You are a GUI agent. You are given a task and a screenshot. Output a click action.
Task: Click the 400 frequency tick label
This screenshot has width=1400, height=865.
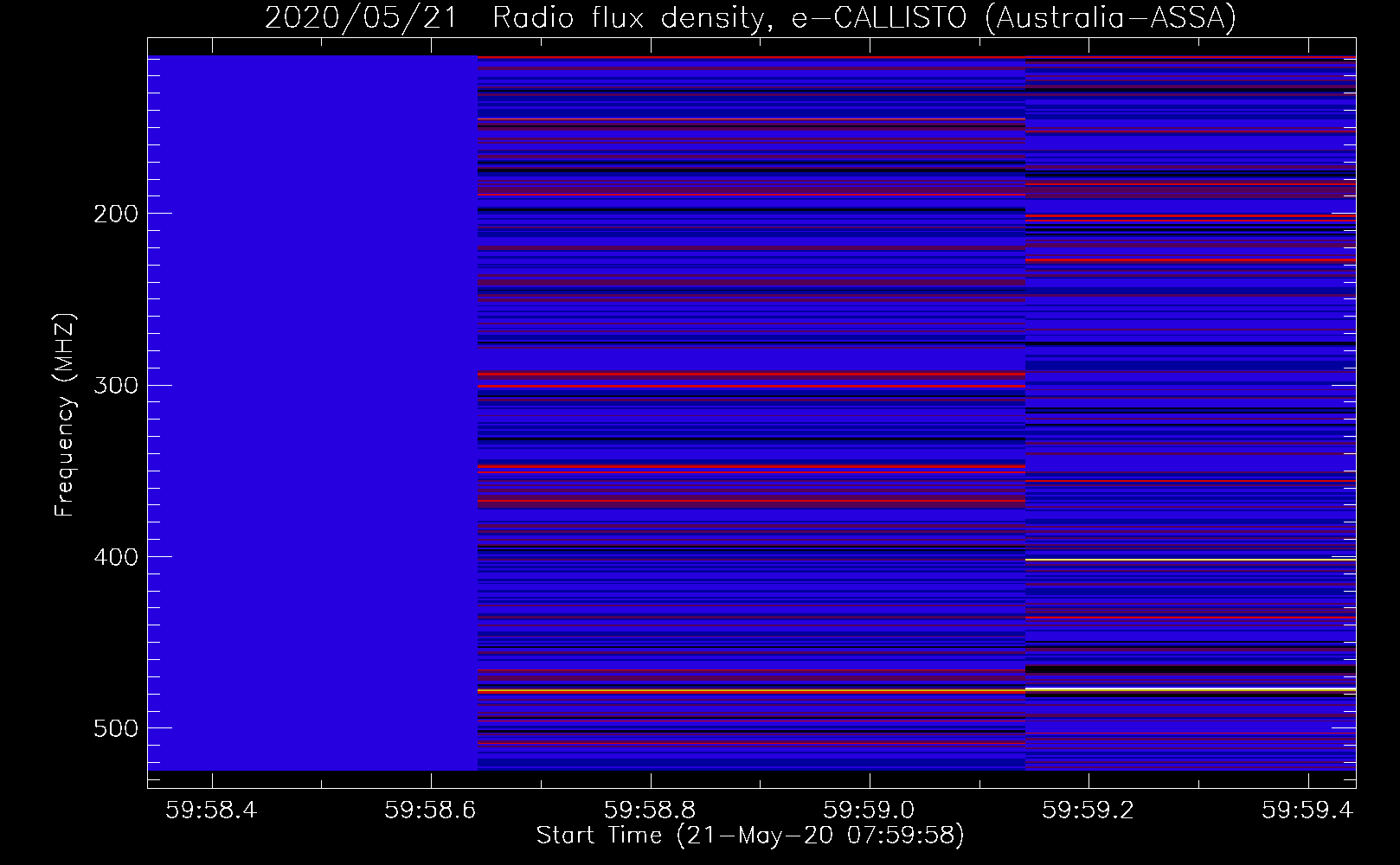click(x=115, y=557)
